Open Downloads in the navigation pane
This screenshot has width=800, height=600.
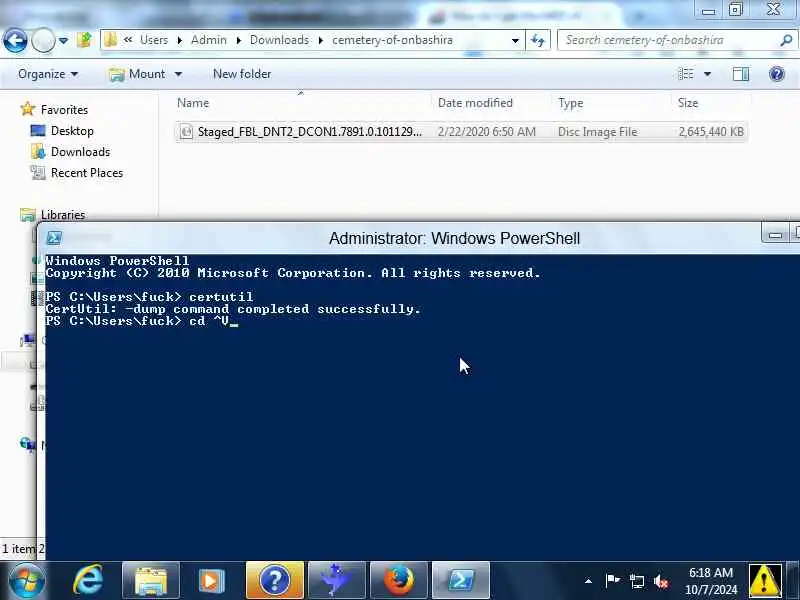(80, 152)
